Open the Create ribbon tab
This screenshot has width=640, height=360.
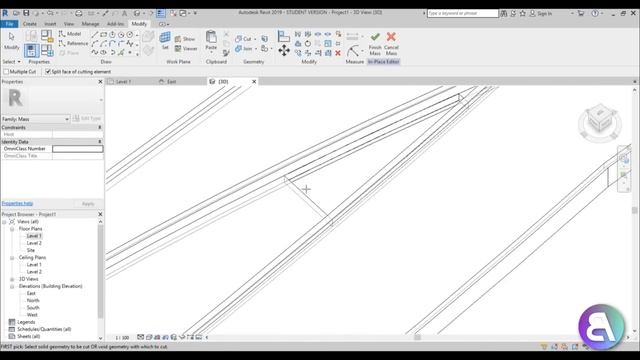pyautogui.click(x=29, y=24)
